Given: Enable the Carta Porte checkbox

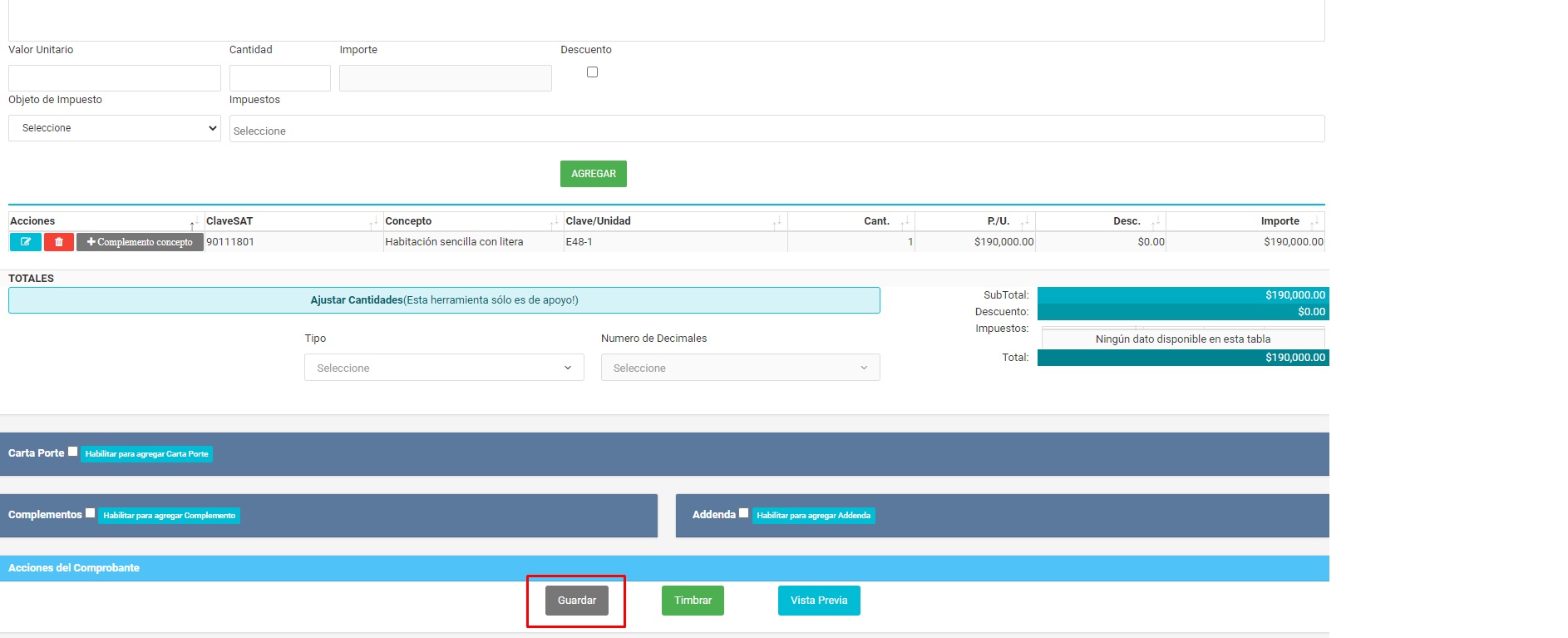Looking at the screenshot, I should pyautogui.click(x=73, y=452).
